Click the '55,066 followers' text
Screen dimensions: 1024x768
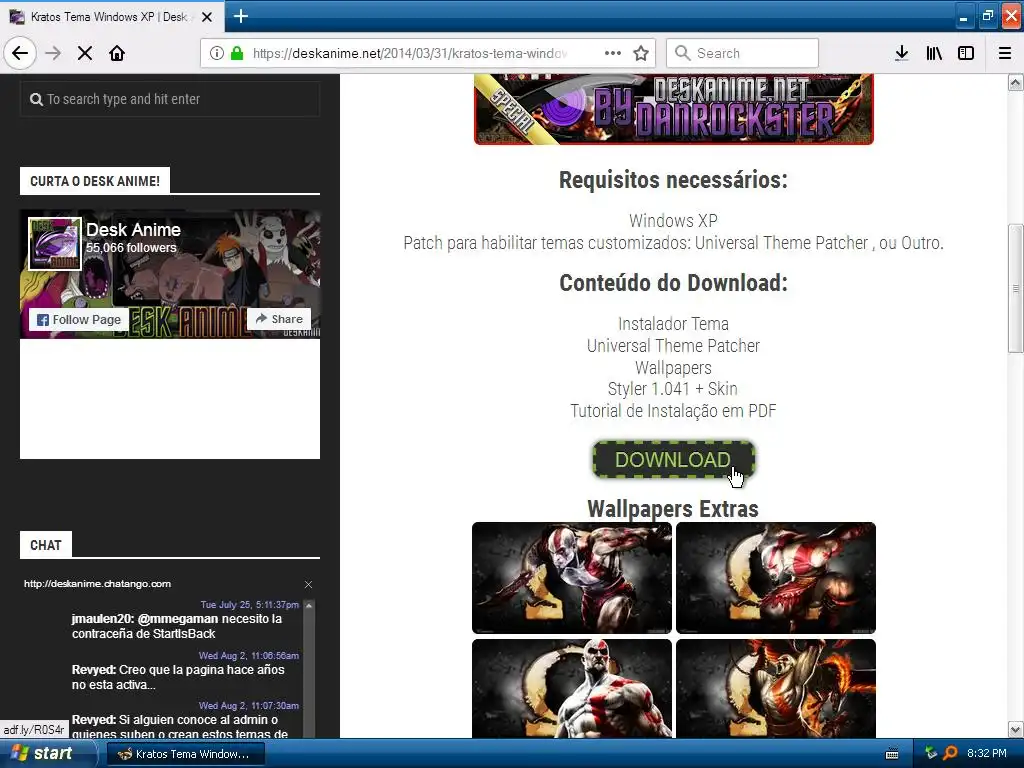(131, 248)
